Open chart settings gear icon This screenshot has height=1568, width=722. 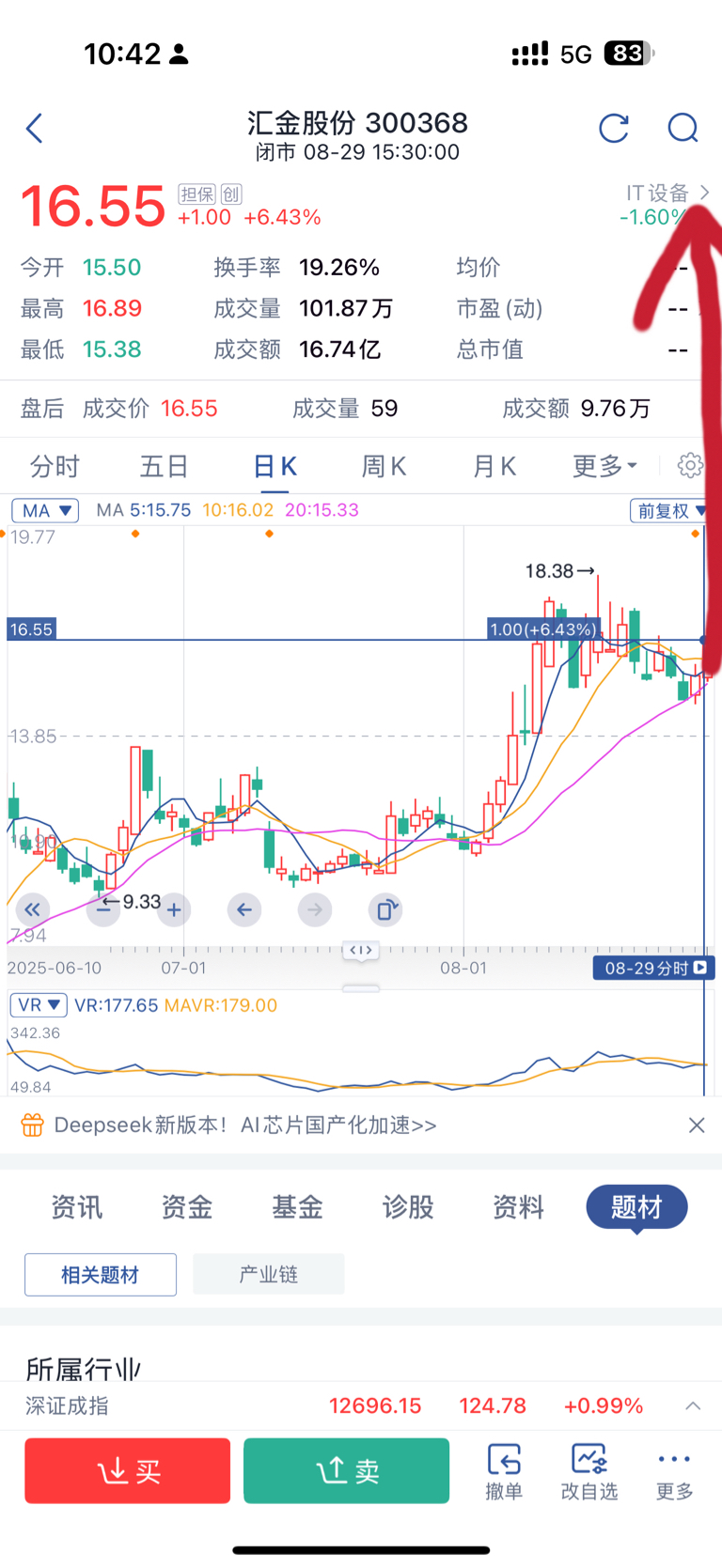click(x=690, y=465)
